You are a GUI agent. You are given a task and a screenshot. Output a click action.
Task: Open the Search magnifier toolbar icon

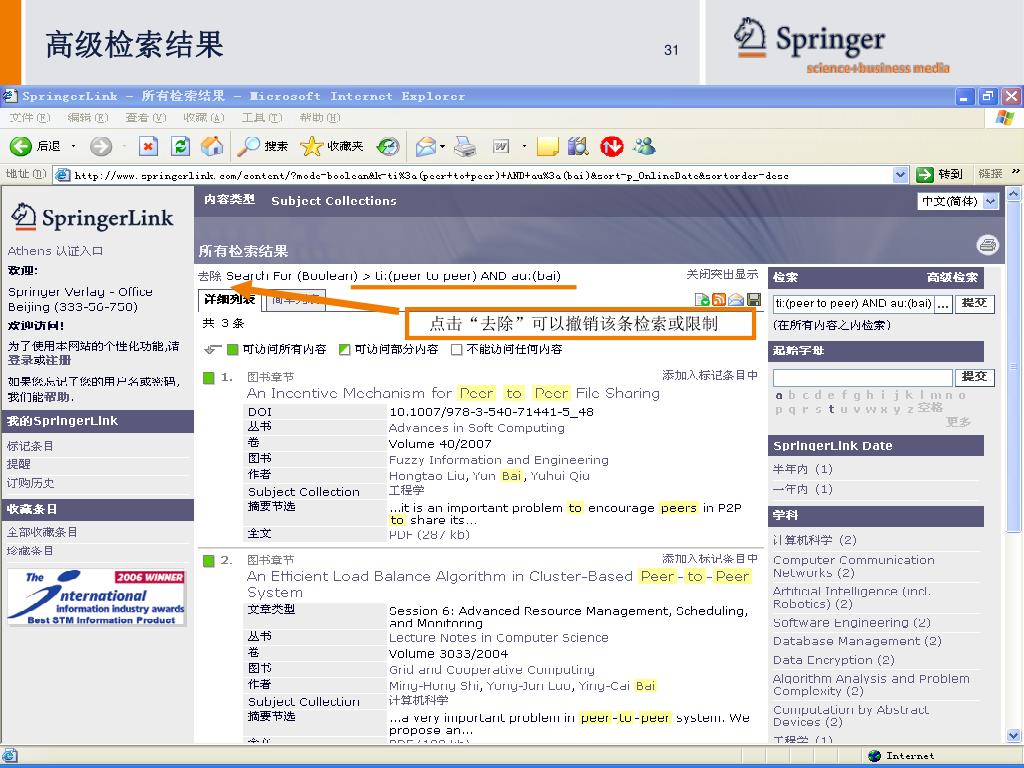pyautogui.click(x=248, y=146)
